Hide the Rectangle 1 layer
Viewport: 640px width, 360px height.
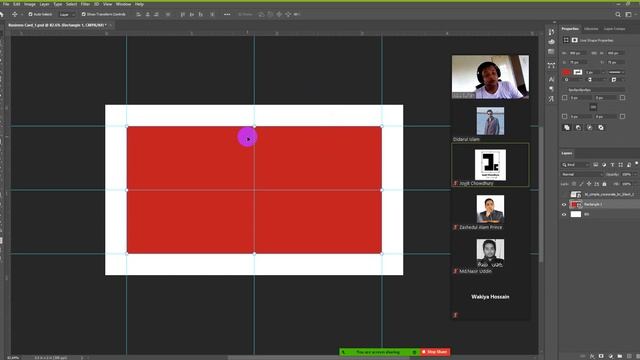click(x=564, y=204)
